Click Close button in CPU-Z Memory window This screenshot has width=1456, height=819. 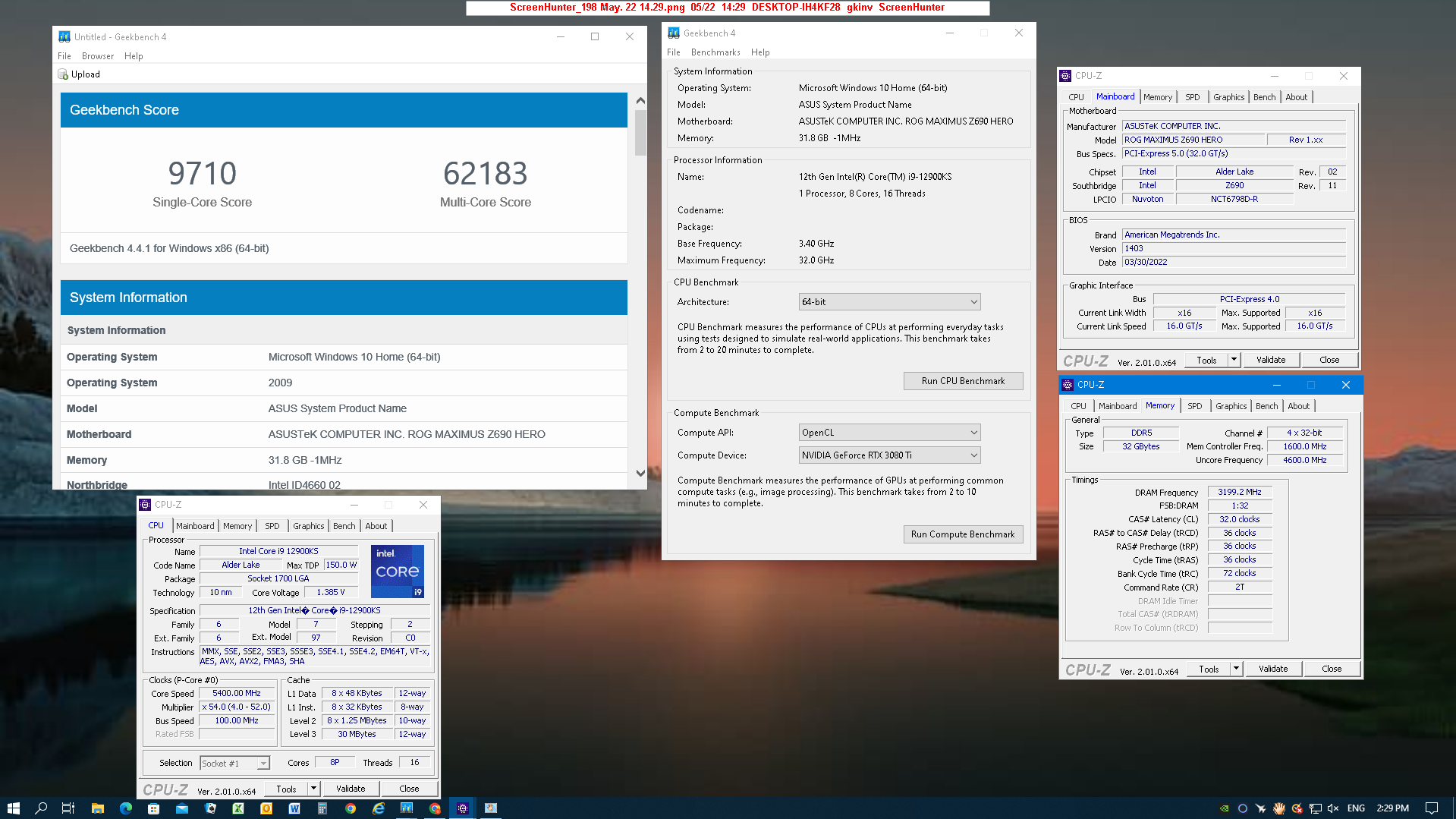pos(1332,669)
